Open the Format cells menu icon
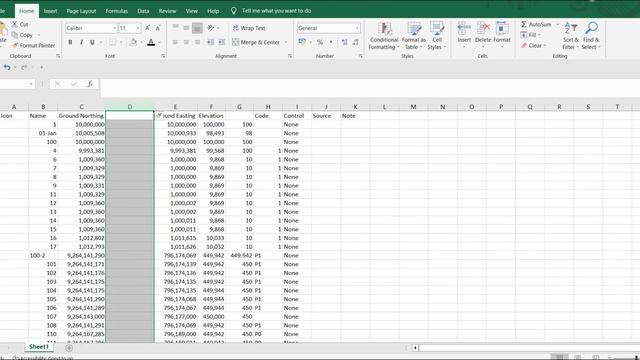Viewport: 640px width, 360px height. pos(502,29)
